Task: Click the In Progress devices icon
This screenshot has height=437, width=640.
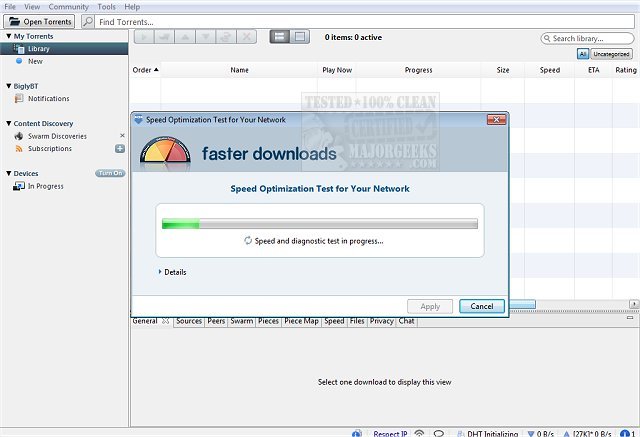Action: (x=19, y=186)
